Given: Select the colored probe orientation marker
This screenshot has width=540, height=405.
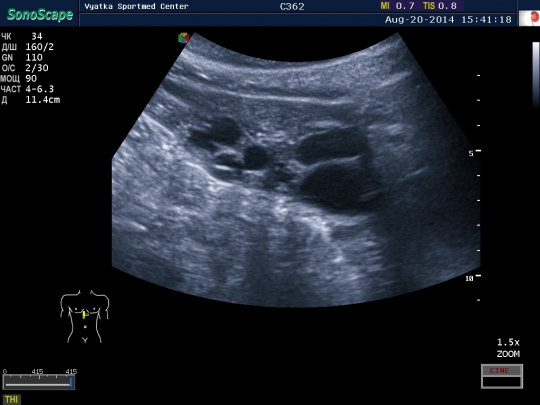Looking at the screenshot, I should tap(184, 38).
